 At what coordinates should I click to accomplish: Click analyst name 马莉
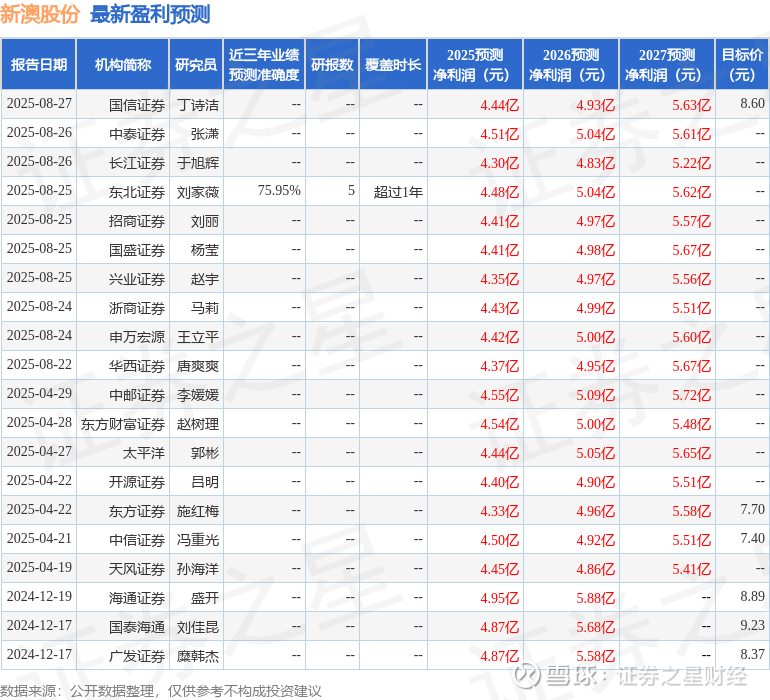tap(205, 308)
